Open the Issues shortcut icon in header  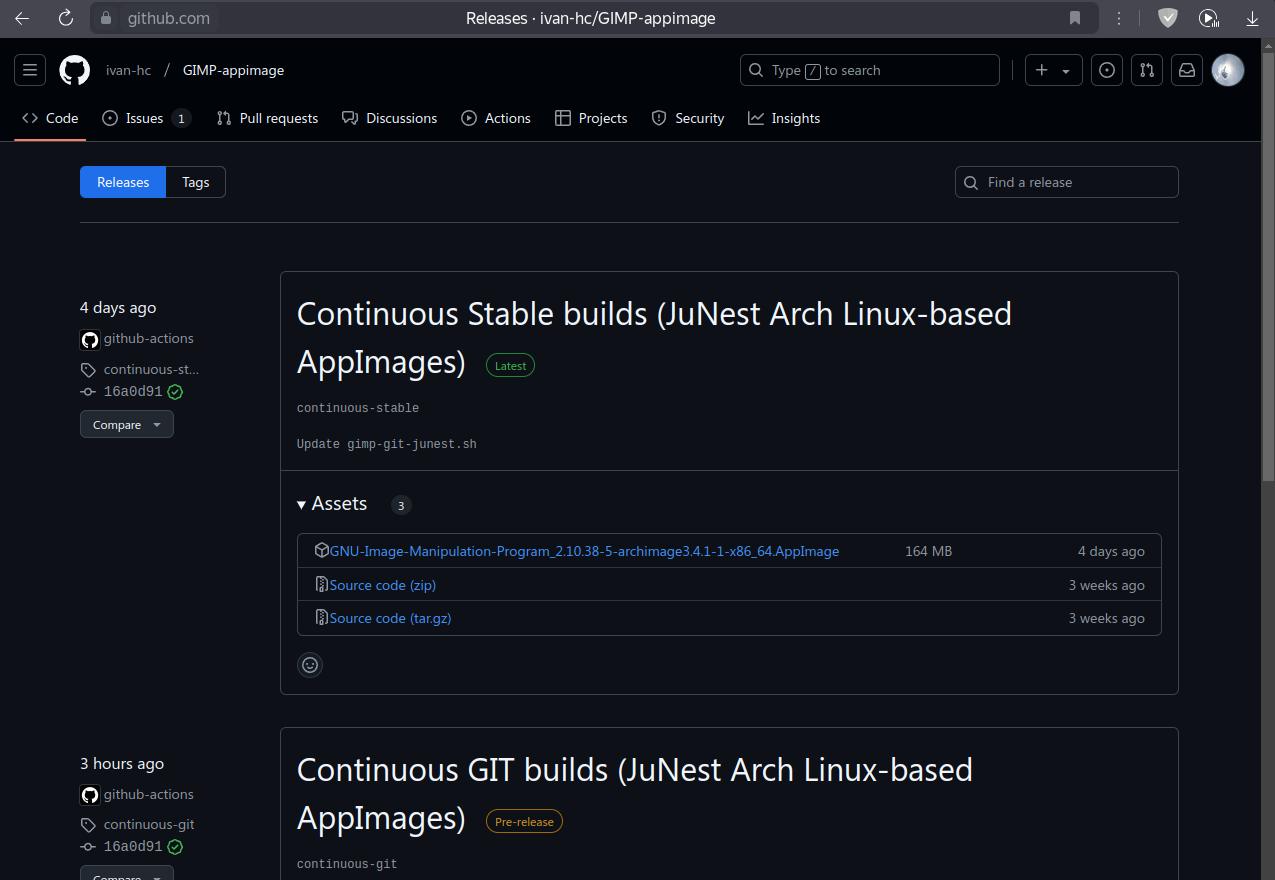click(1107, 70)
